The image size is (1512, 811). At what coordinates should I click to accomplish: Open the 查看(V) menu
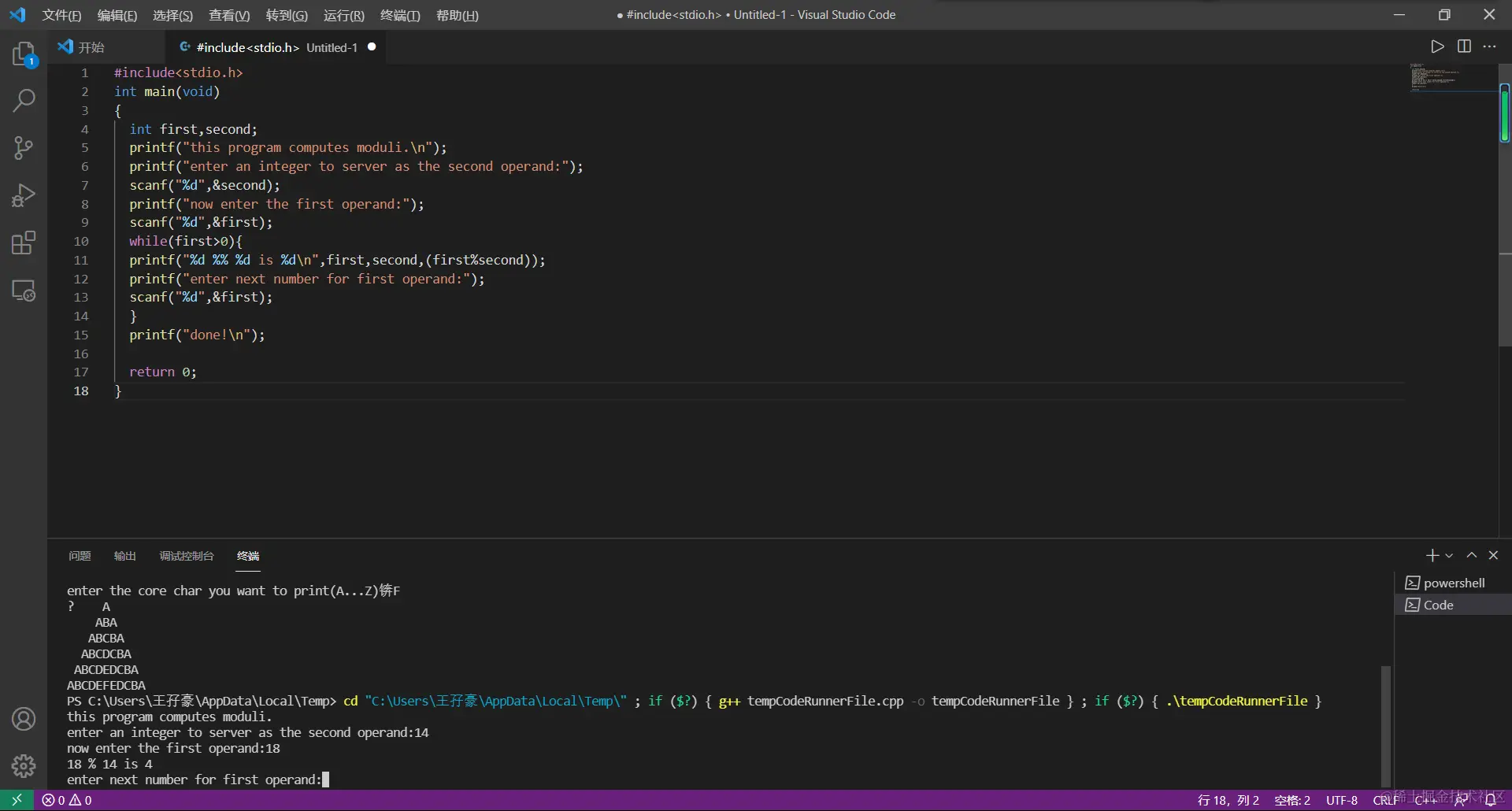pyautogui.click(x=229, y=15)
